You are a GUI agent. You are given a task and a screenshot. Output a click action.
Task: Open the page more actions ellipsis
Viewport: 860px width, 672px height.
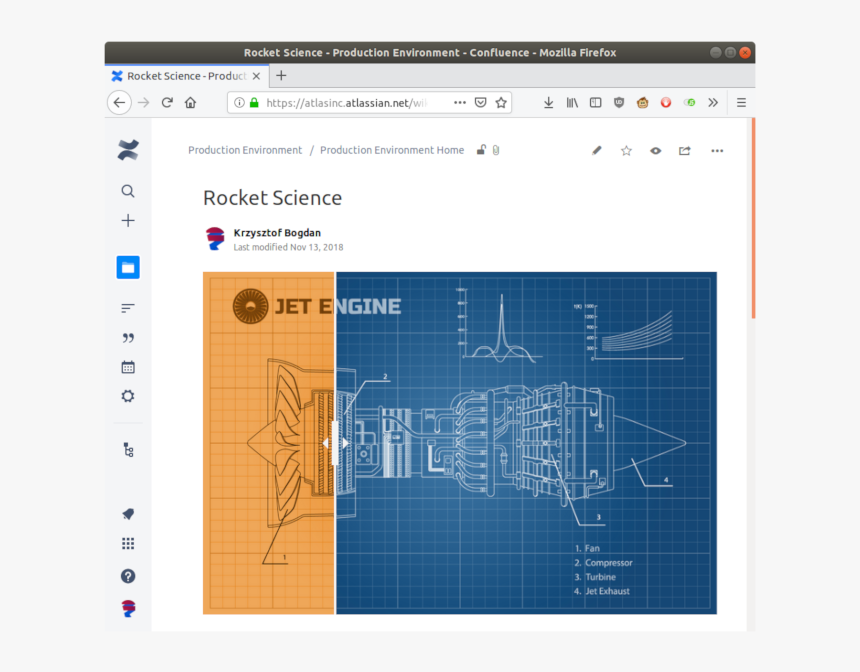pos(717,150)
